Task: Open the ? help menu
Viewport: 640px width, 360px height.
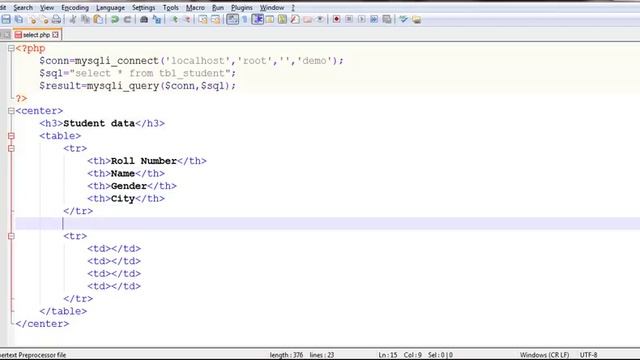Action: point(293,7)
